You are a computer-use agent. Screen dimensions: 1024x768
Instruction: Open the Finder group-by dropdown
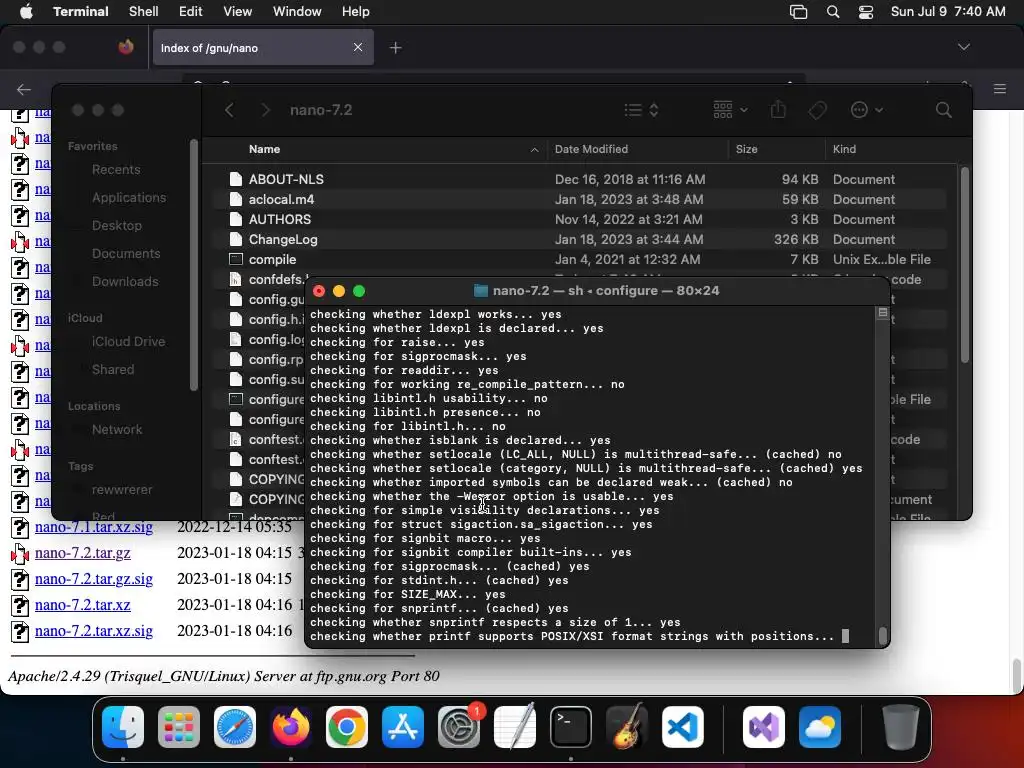[x=730, y=110]
